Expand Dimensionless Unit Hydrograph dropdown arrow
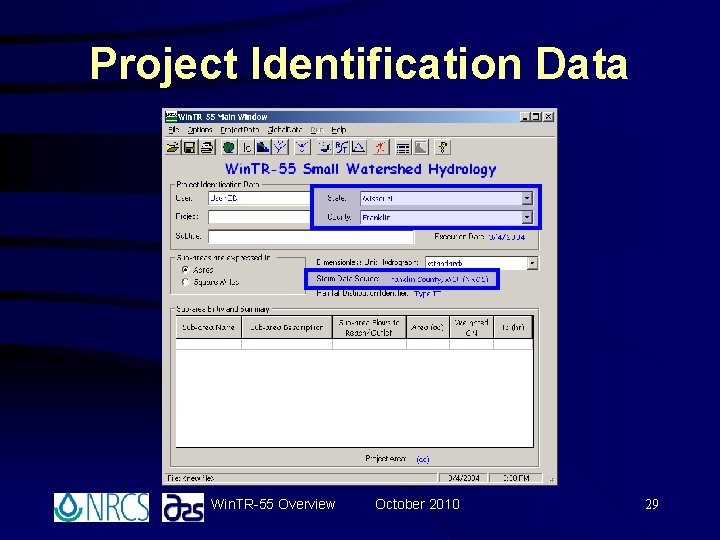Viewport: 720px width, 540px height. 532,263
